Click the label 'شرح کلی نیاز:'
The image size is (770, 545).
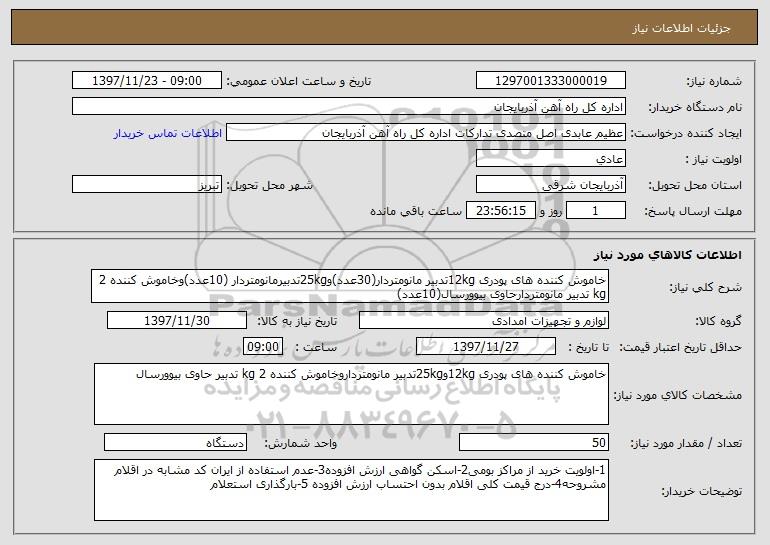coord(706,287)
